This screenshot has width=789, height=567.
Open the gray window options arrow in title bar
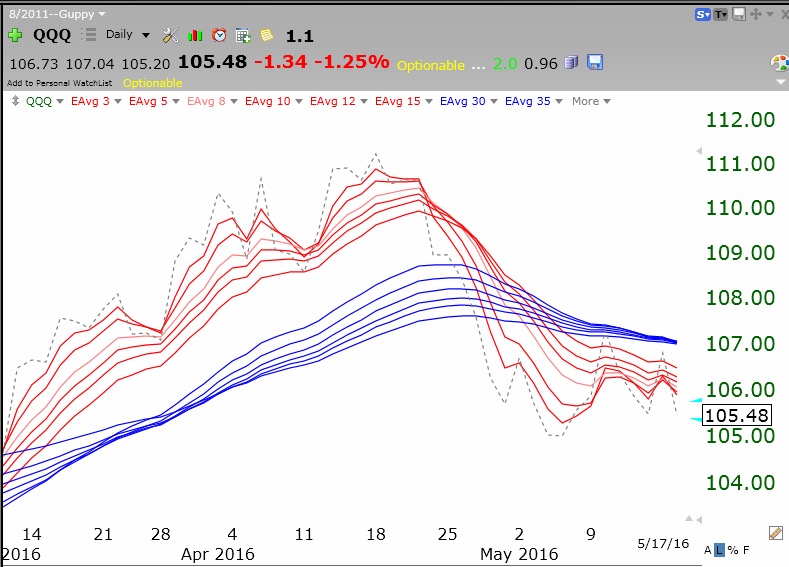[770, 14]
